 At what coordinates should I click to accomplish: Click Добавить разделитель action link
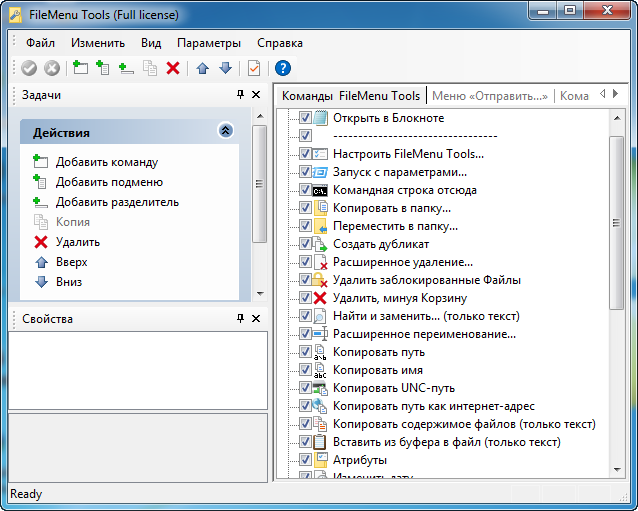(117, 202)
